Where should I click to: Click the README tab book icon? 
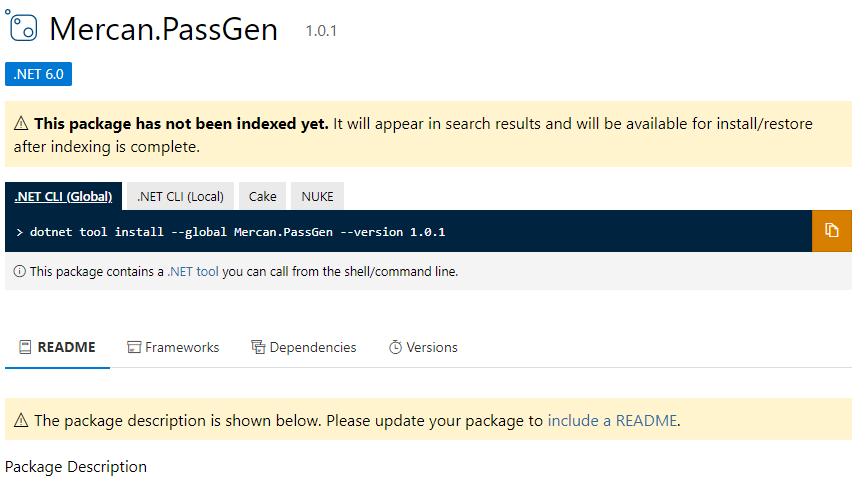coord(25,347)
